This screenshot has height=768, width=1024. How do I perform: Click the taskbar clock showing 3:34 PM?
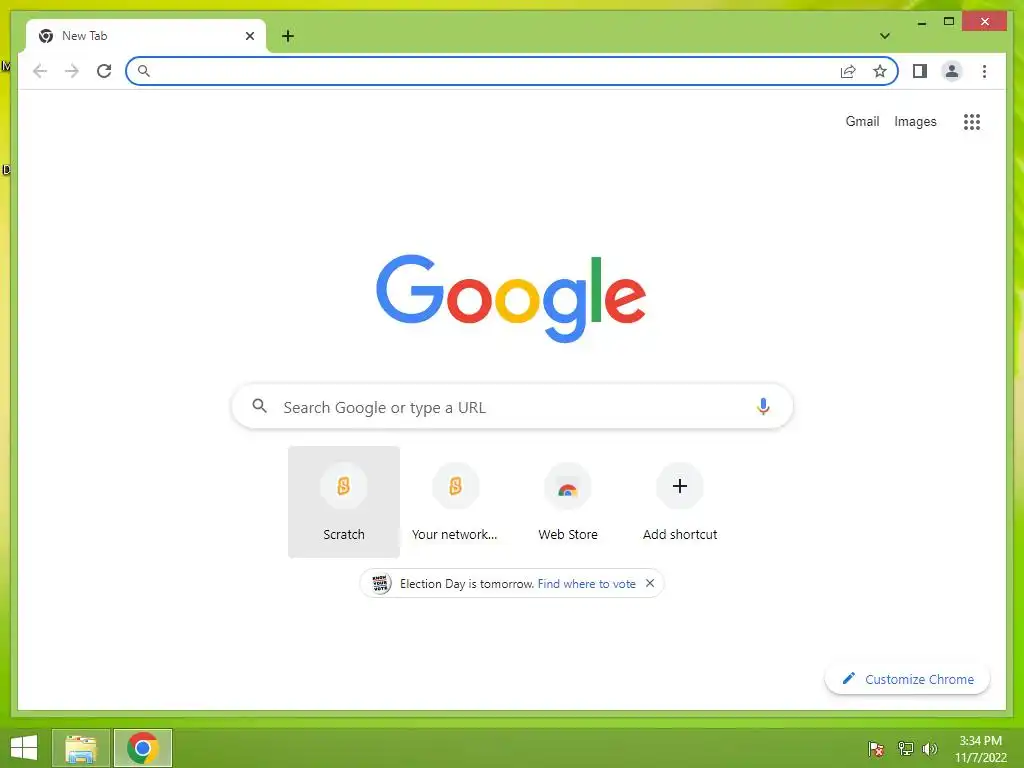click(x=980, y=749)
